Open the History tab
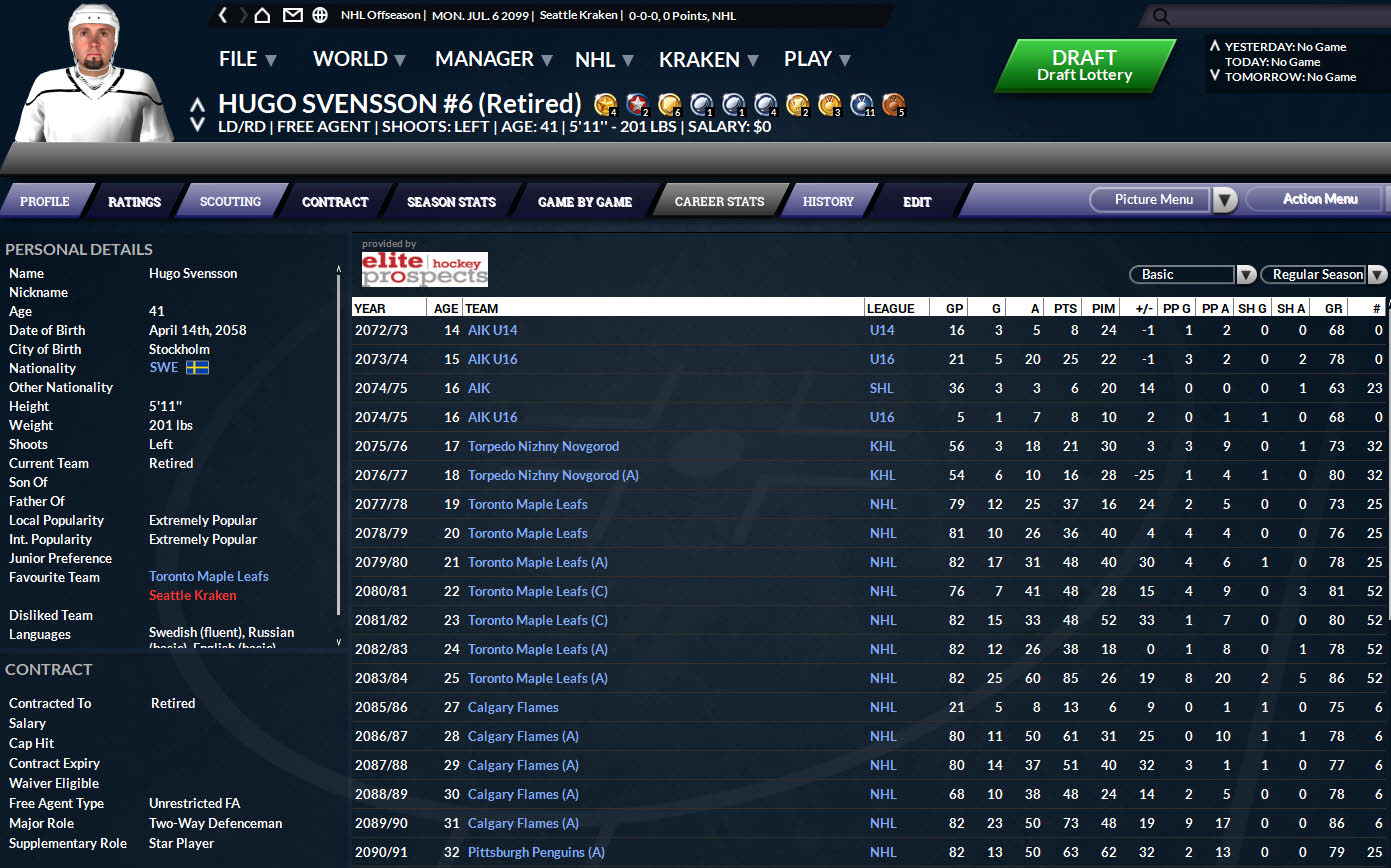Image resolution: width=1391 pixels, height=868 pixels. [828, 201]
